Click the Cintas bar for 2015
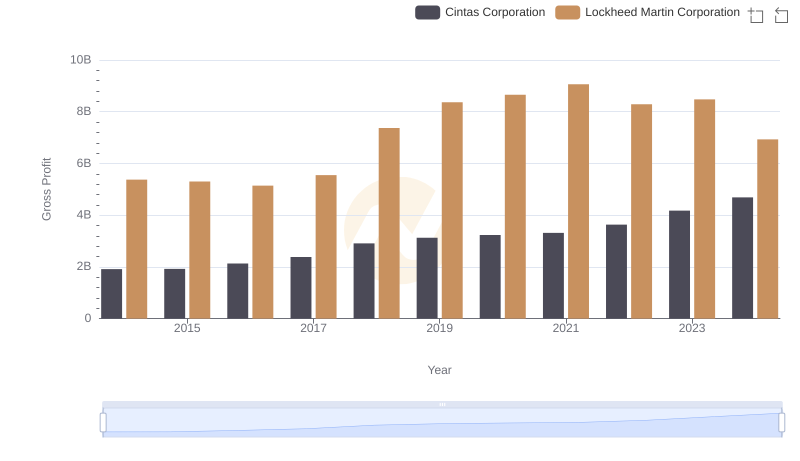The height and width of the screenshot is (461, 800). (x=174, y=294)
